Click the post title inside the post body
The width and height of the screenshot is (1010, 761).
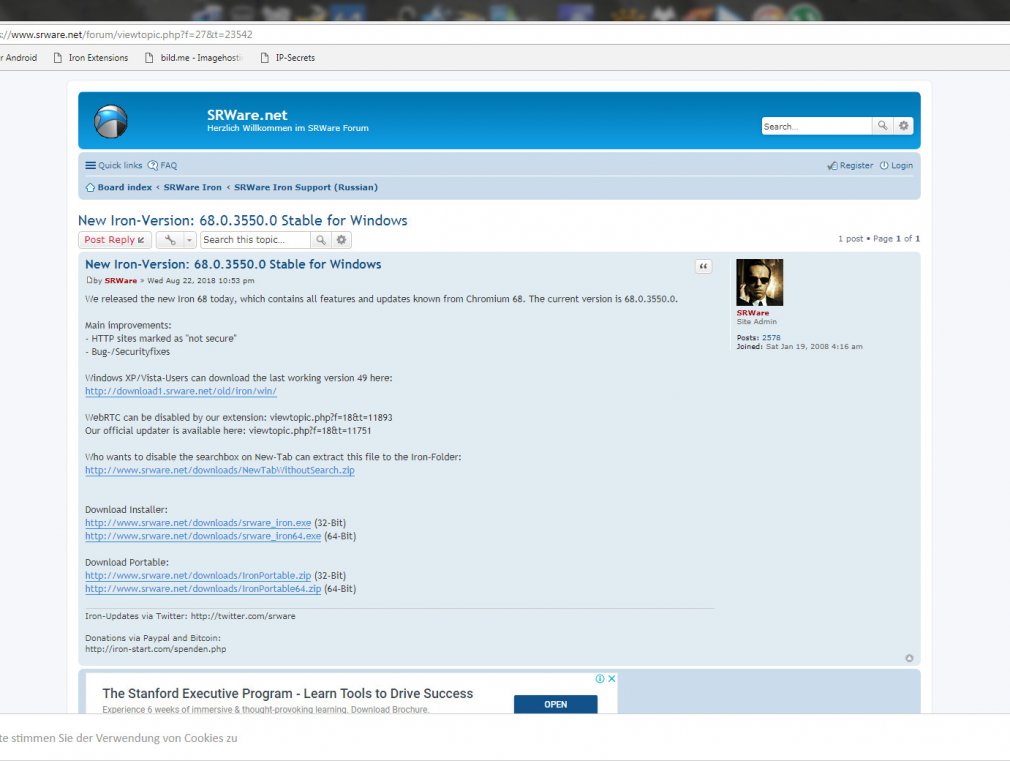[x=233, y=264]
